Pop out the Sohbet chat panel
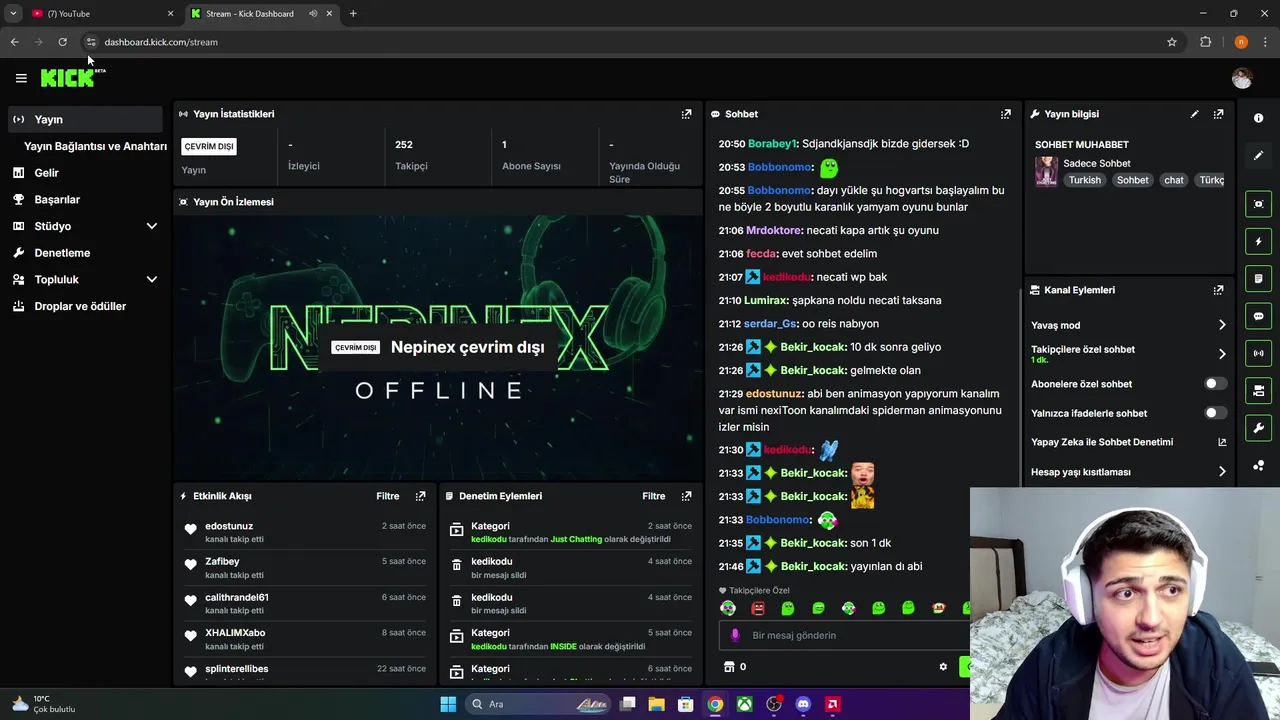The height and width of the screenshot is (720, 1280). point(1006,114)
